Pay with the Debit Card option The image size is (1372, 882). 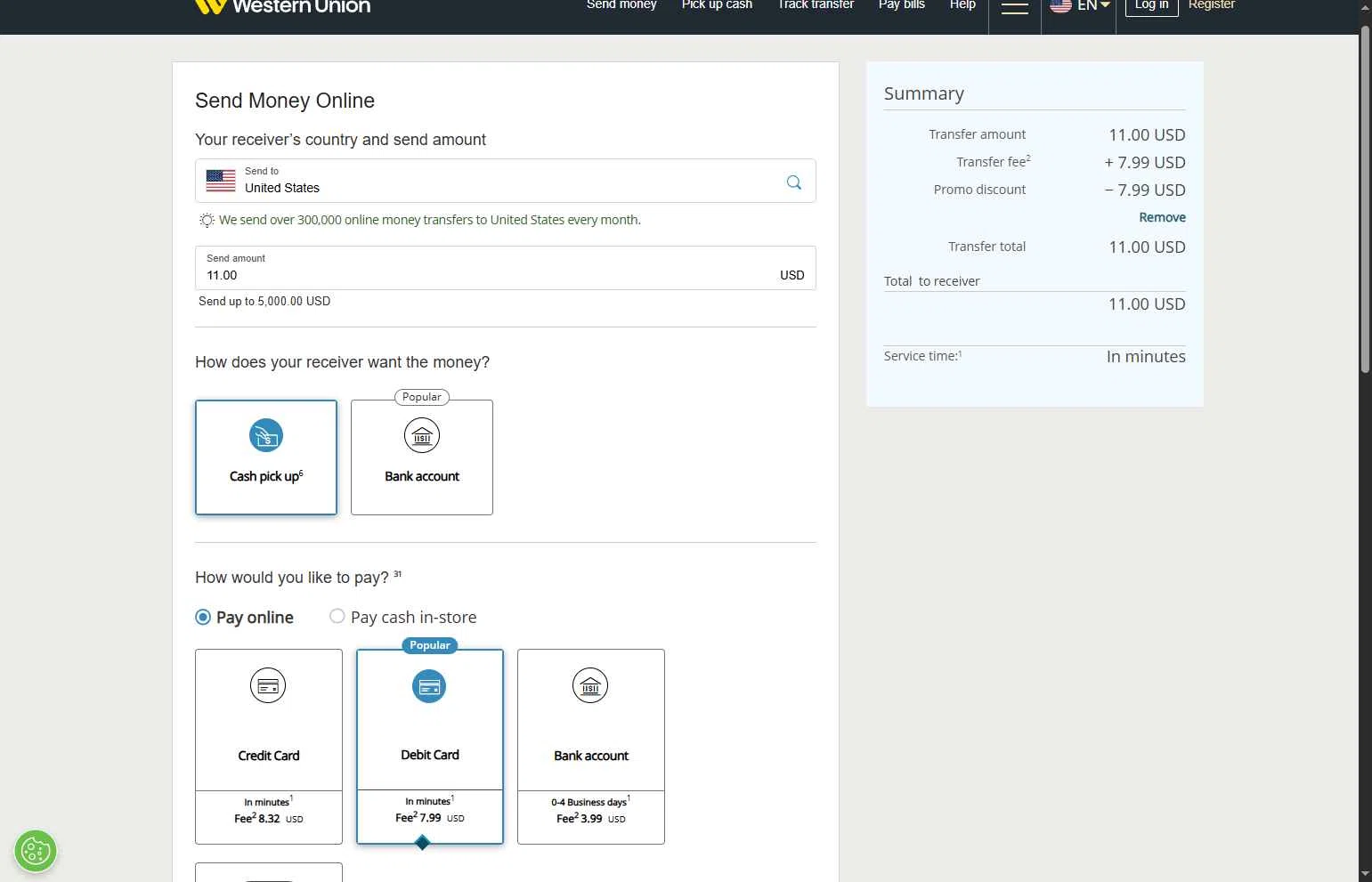point(430,747)
